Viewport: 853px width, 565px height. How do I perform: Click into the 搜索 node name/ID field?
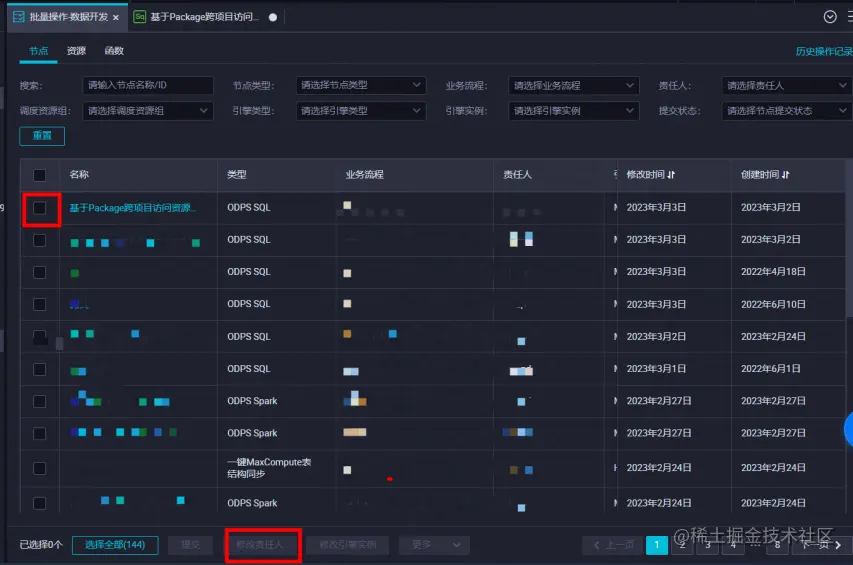pyautogui.click(x=147, y=85)
